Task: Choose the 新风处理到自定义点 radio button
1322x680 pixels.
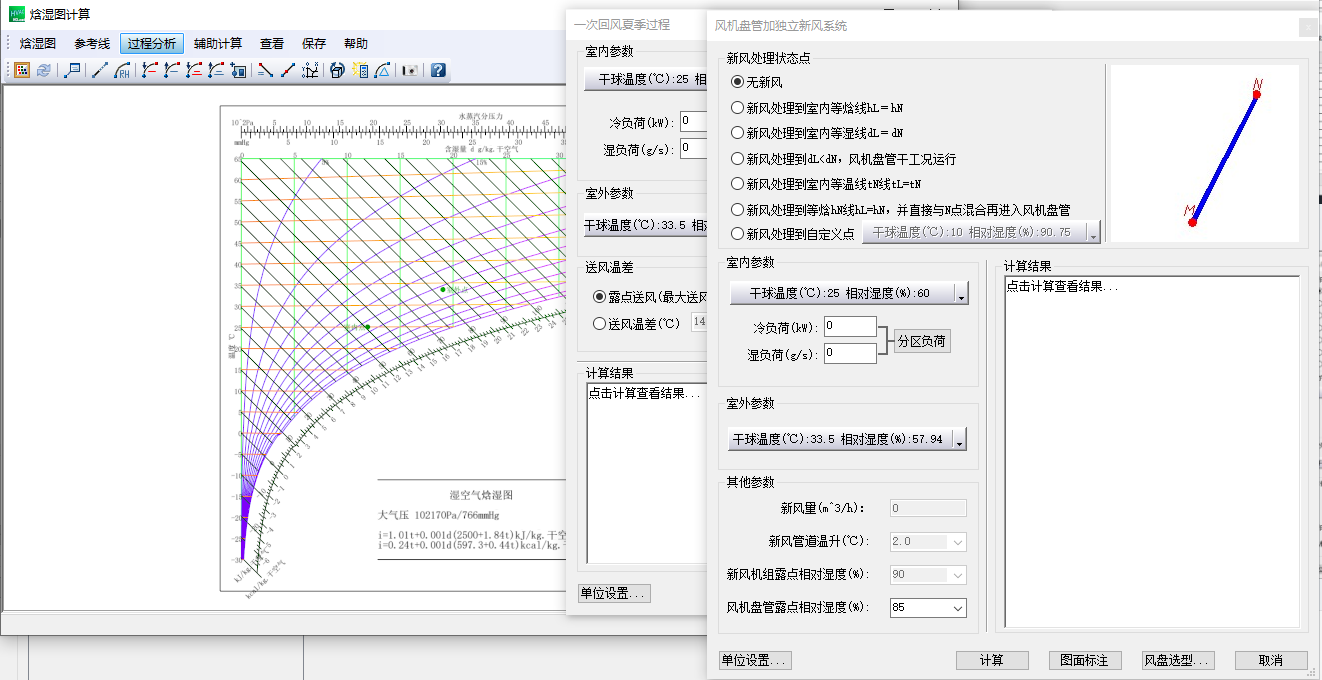Action: coord(738,234)
